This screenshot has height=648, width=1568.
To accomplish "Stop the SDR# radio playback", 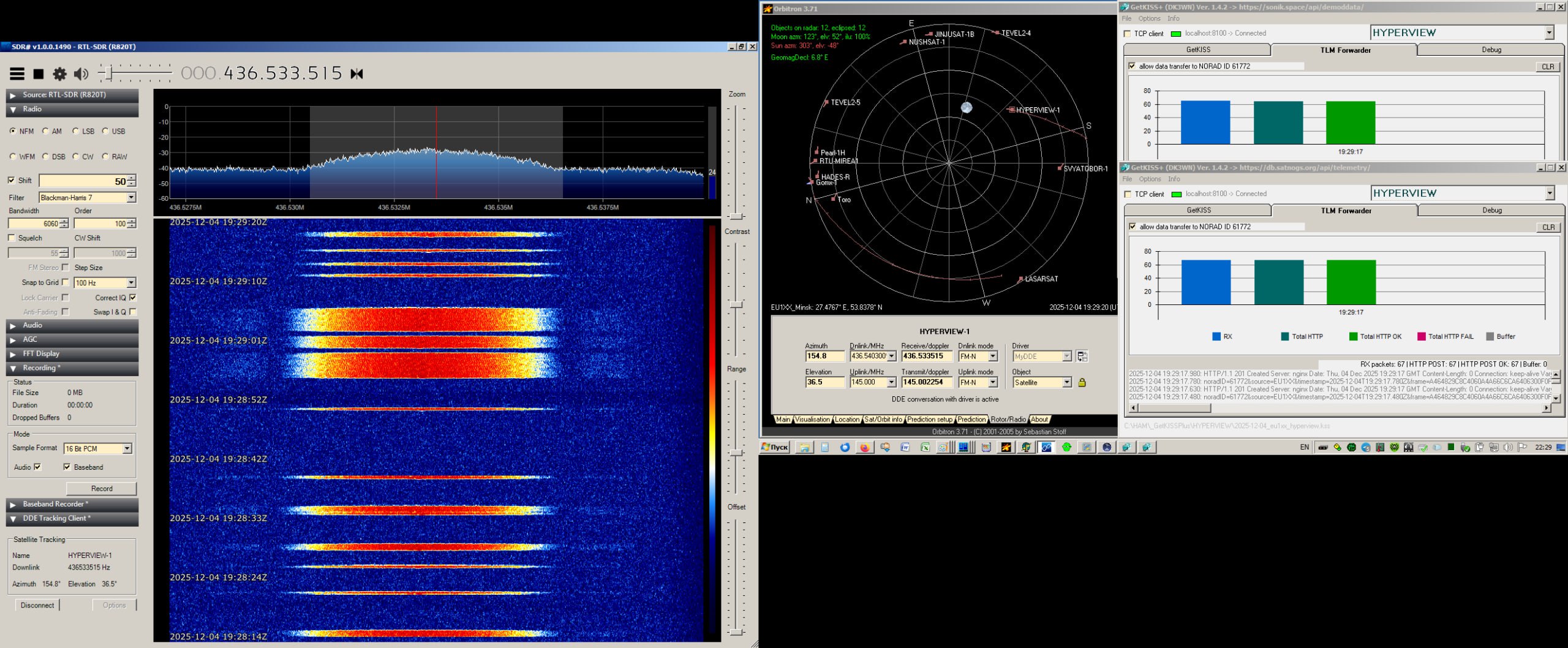I will pyautogui.click(x=39, y=74).
